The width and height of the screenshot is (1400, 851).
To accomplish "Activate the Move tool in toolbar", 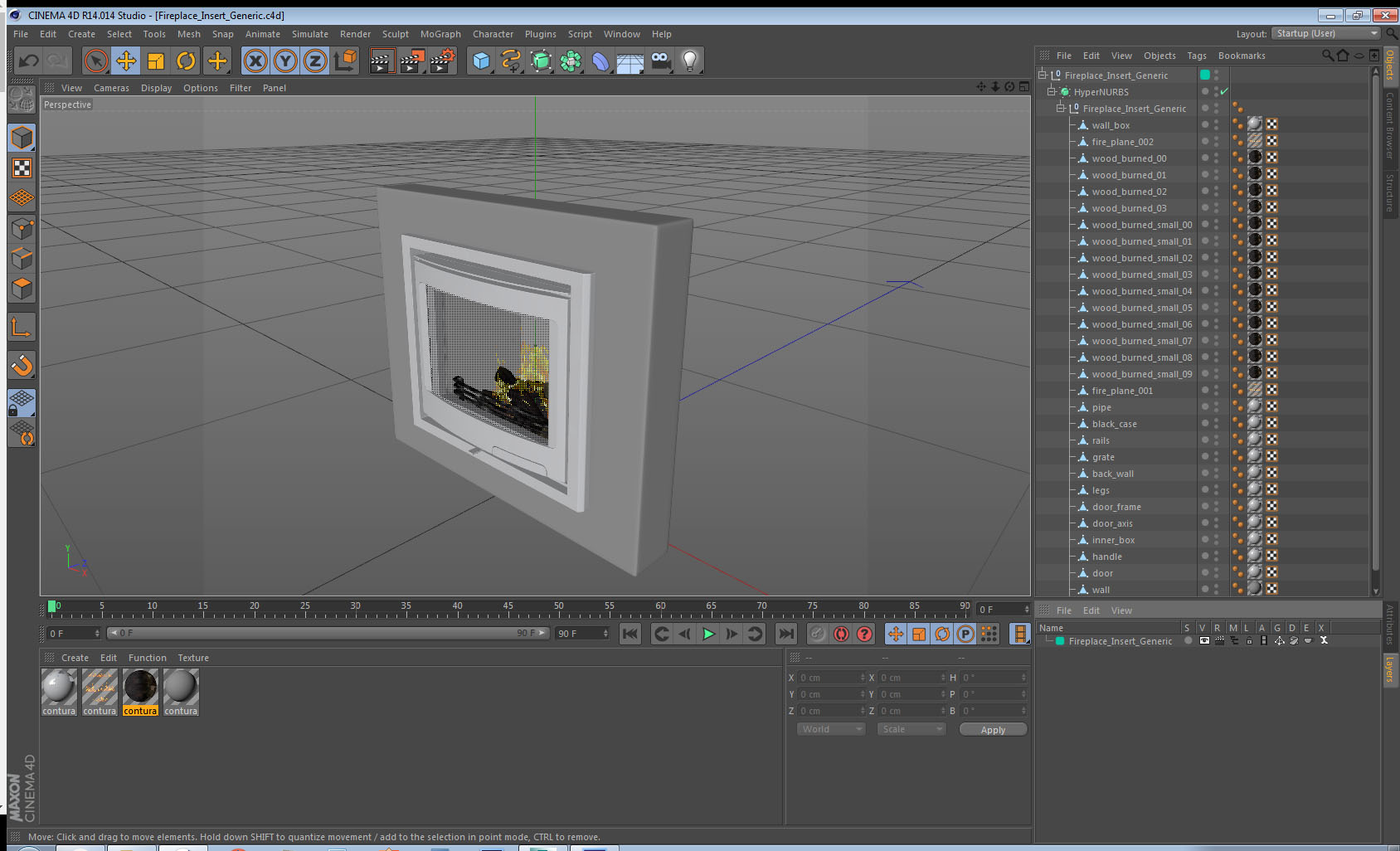I will coord(126,61).
